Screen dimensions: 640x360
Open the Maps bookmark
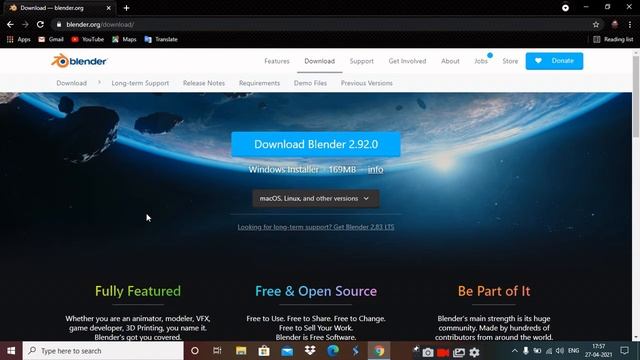124,39
